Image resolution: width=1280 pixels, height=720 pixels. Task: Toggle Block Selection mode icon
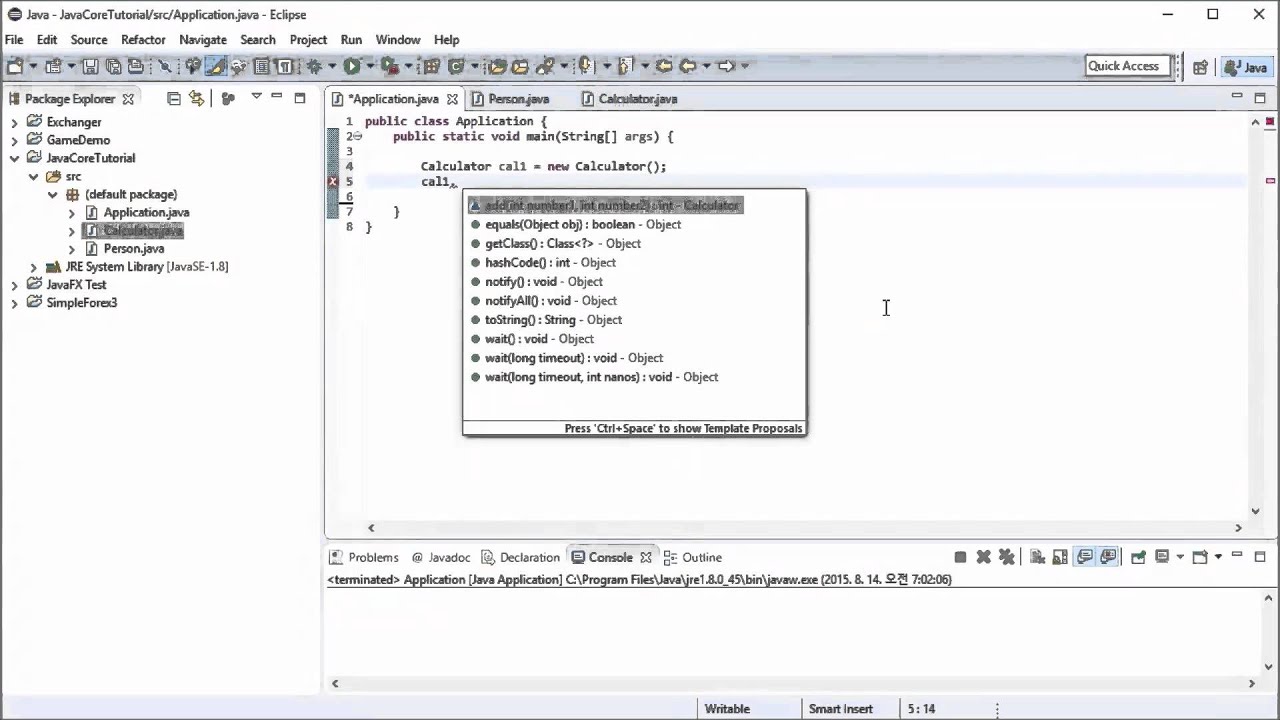click(x=261, y=66)
